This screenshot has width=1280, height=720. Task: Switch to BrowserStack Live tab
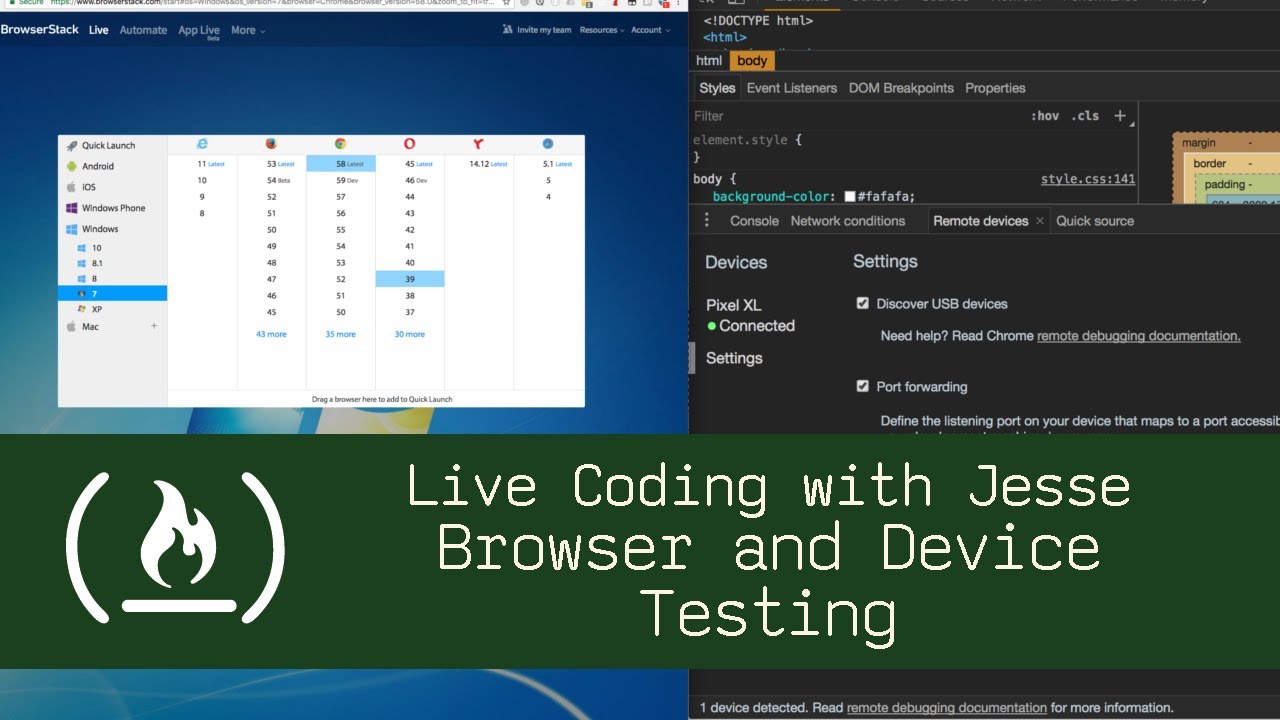click(x=98, y=30)
